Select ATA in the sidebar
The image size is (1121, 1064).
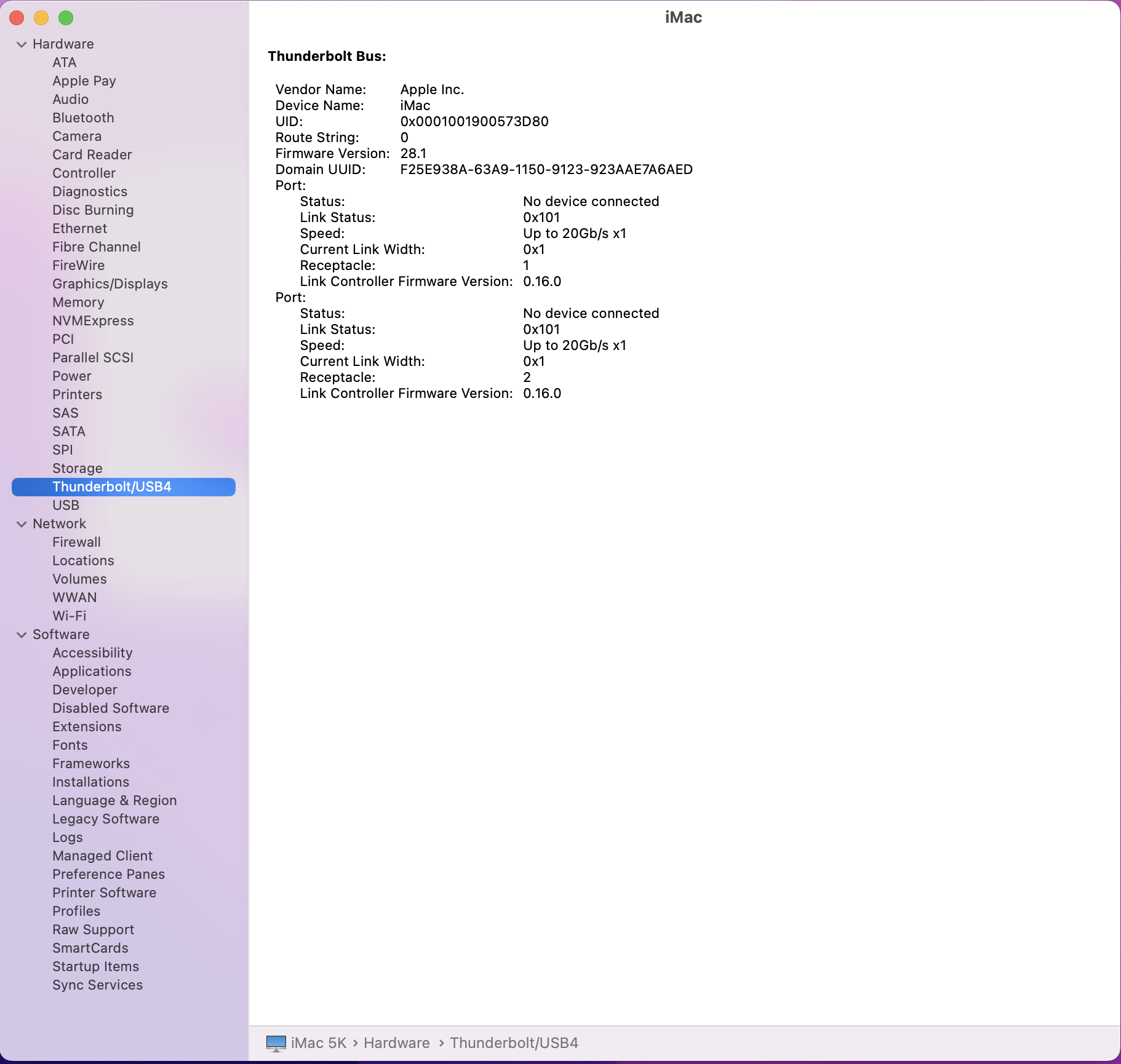pos(65,63)
